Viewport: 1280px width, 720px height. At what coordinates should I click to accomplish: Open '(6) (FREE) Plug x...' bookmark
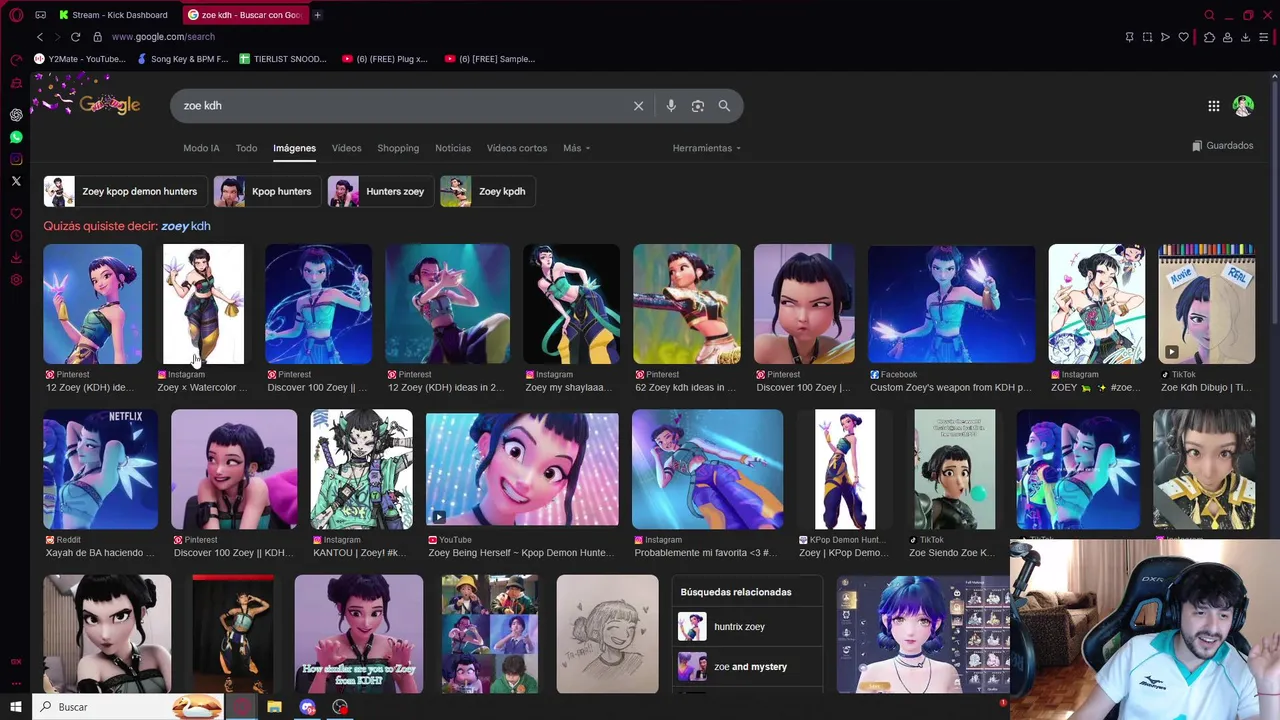(x=385, y=59)
